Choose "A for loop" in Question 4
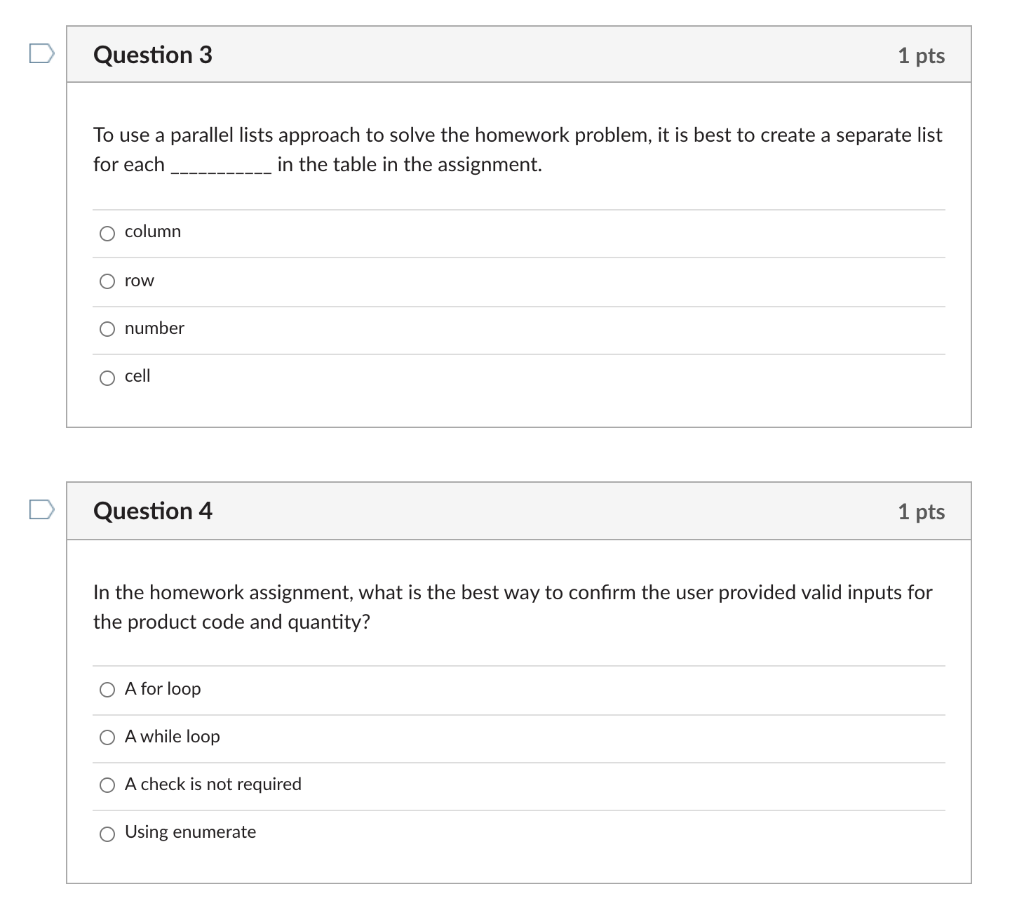Image resolution: width=1024 pixels, height=922 pixels. [x=107, y=689]
